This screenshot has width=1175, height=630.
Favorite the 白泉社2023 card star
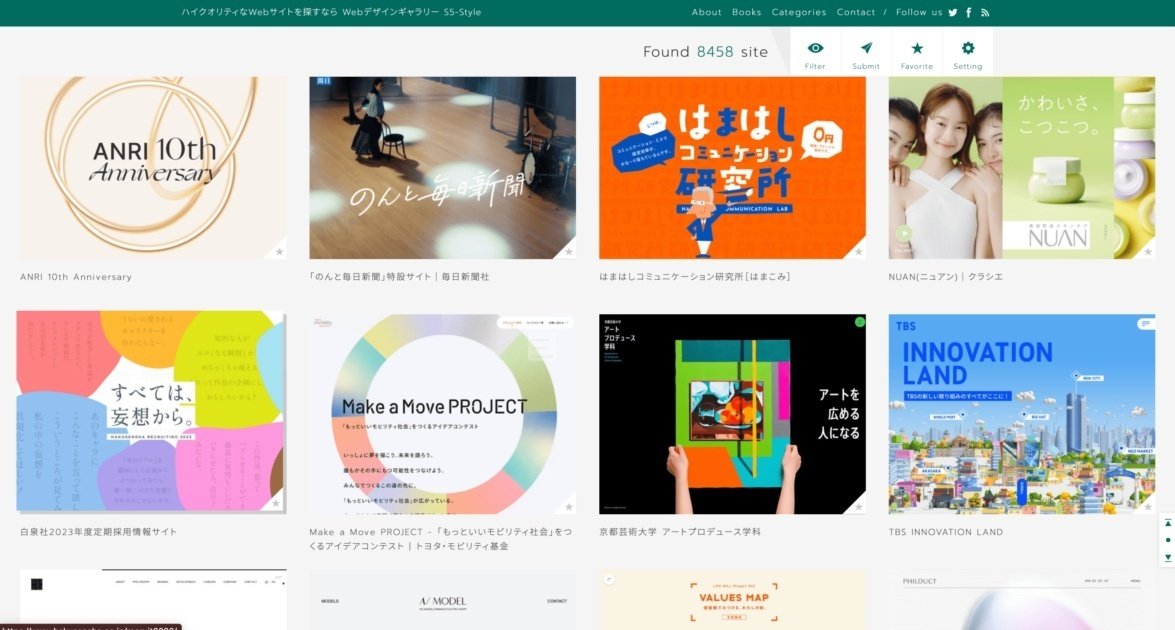276,503
